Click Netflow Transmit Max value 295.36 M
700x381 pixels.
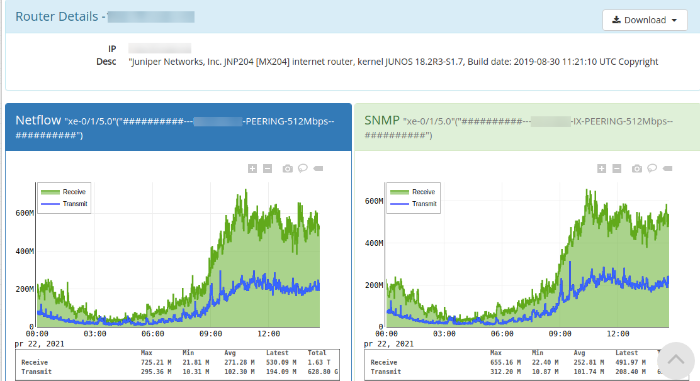pos(156,371)
